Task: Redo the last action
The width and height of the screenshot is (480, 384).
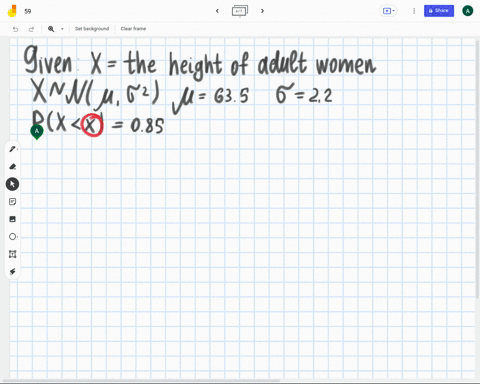Action: 31,29
